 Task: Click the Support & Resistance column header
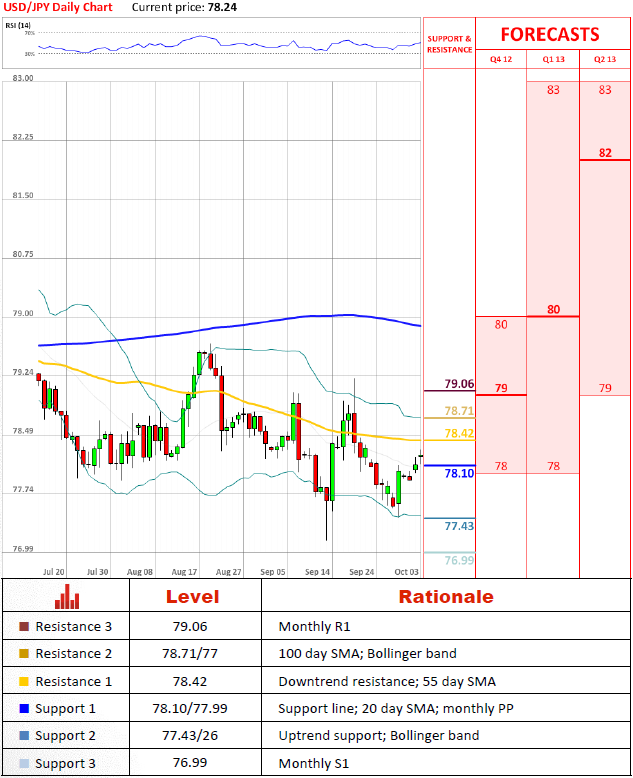[449, 43]
